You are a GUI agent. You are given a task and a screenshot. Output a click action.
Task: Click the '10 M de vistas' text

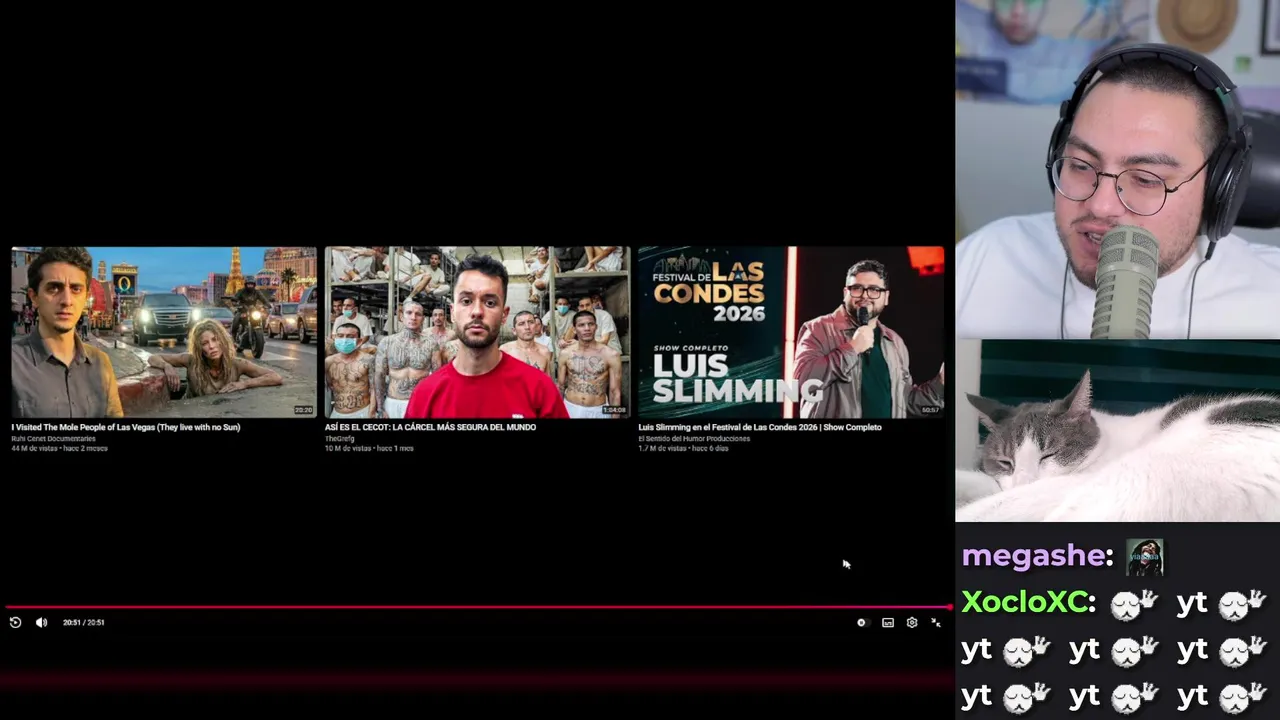348,448
